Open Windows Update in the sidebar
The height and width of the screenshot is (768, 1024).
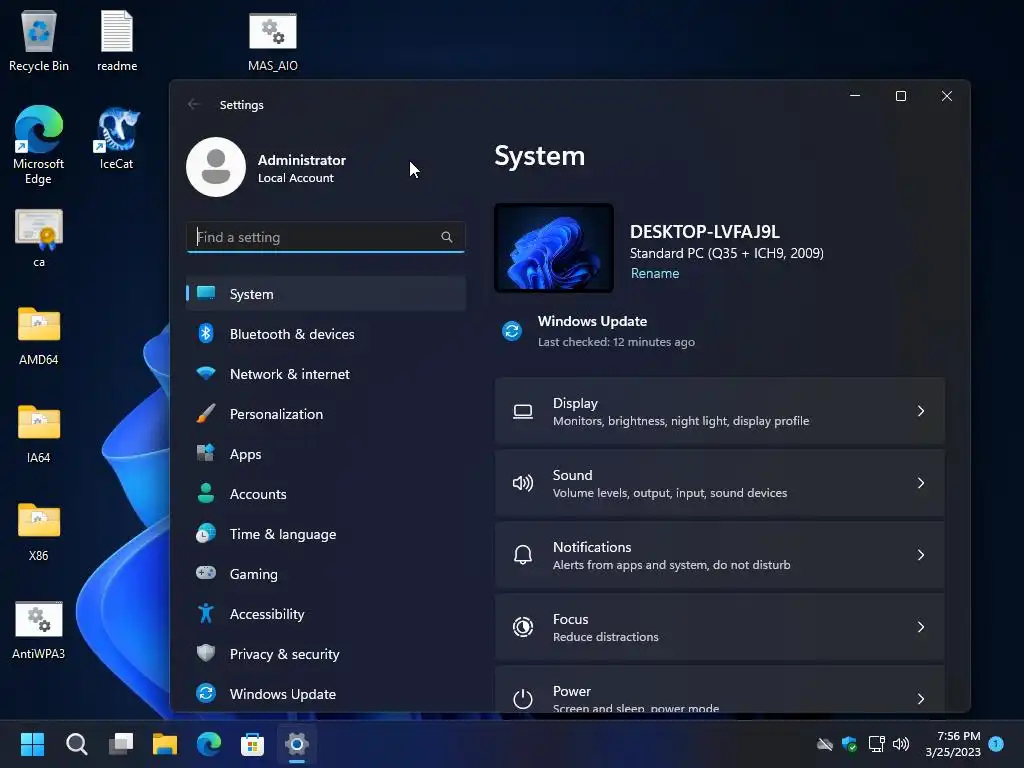pyautogui.click(x=326, y=694)
